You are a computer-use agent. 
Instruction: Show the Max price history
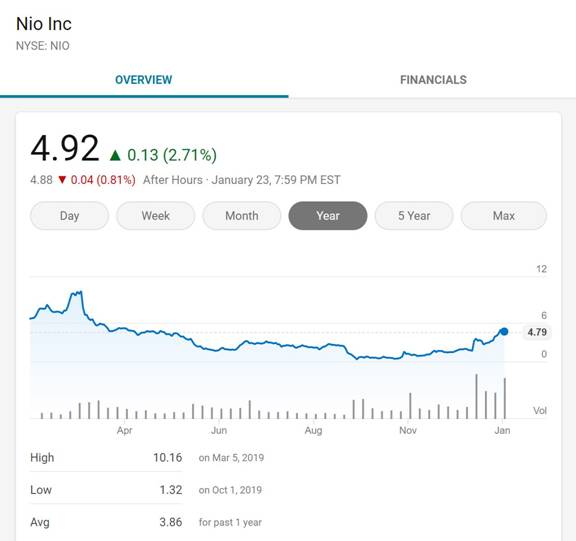point(504,216)
